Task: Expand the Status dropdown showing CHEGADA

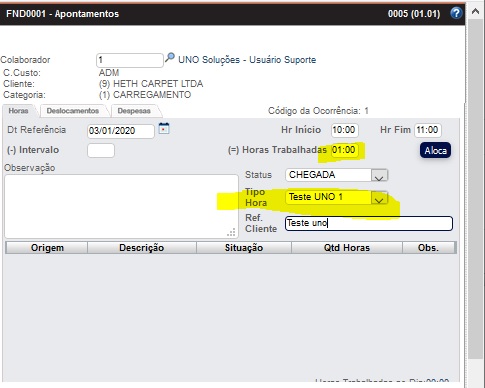Action: pyautogui.click(x=379, y=175)
